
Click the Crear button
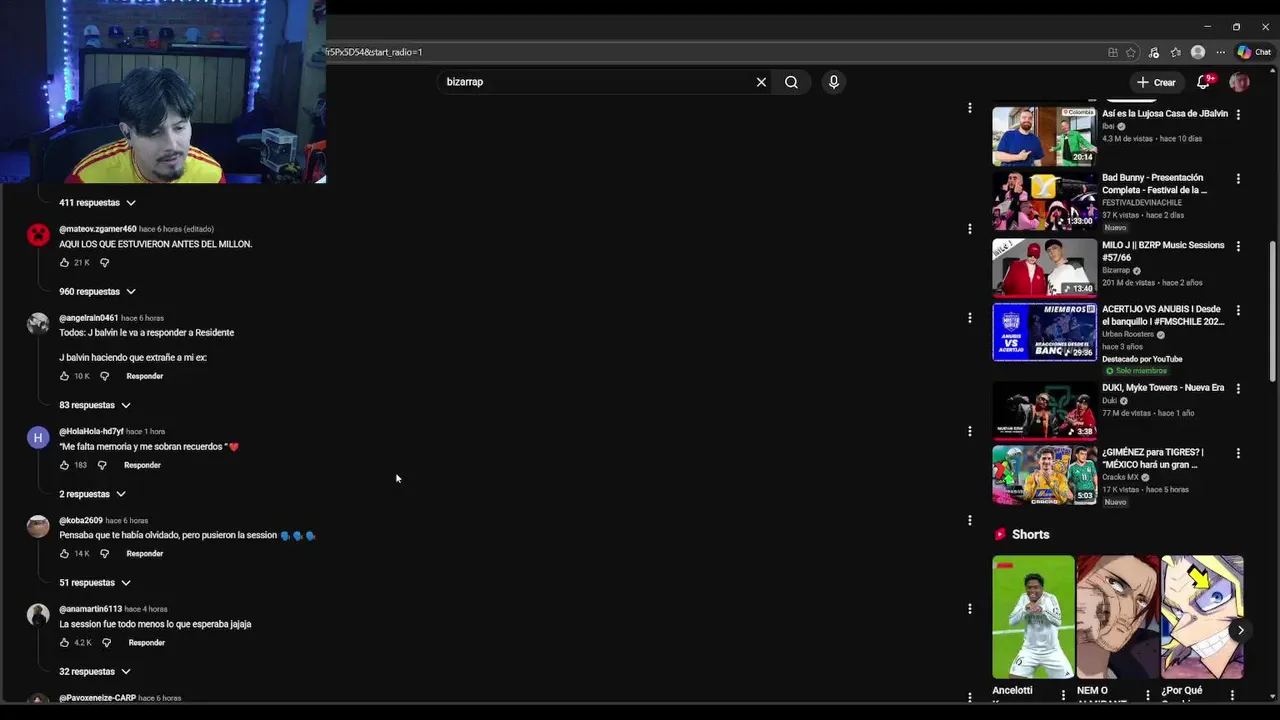1156,82
